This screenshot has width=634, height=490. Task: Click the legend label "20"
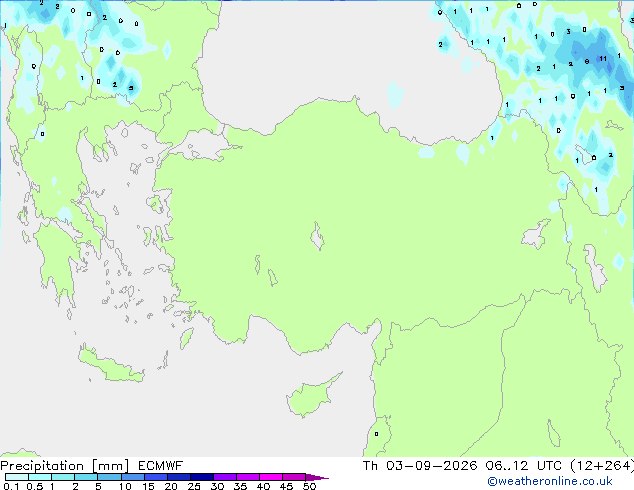click(171, 486)
